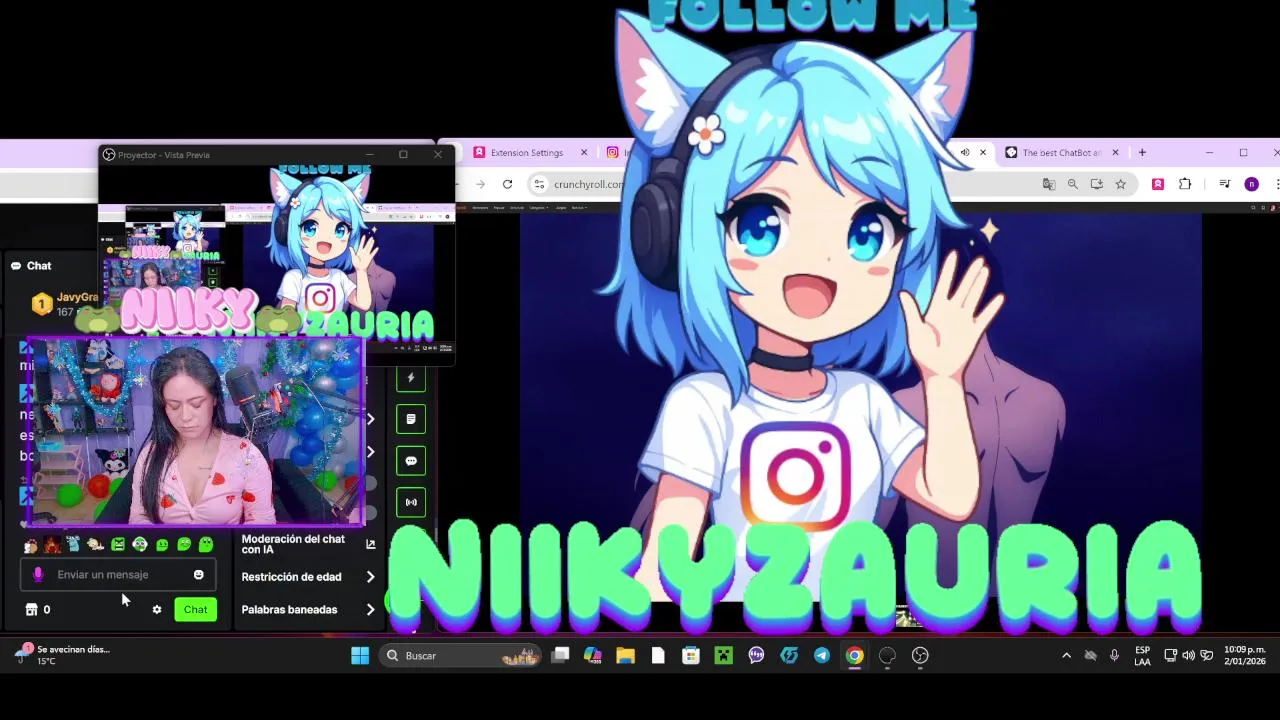Click the Chat panel header

pyautogui.click(x=31, y=266)
